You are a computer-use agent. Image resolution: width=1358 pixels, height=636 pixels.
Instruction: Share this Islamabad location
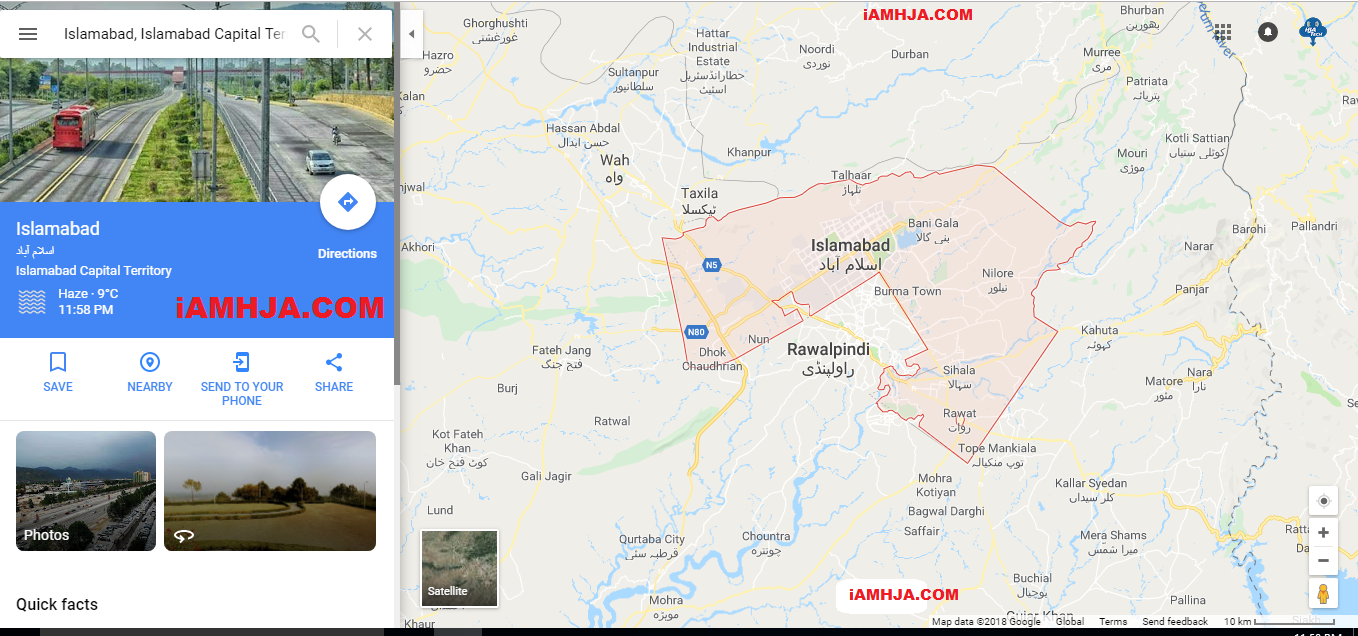point(334,372)
